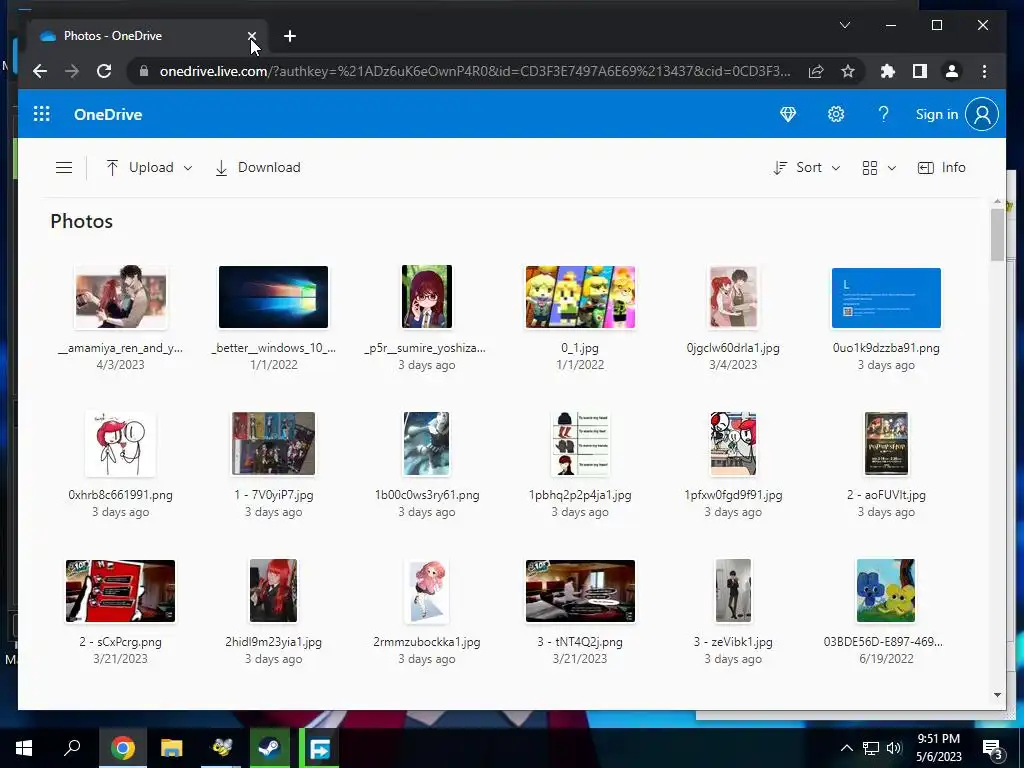Reload the OneDrive page

(x=104, y=71)
